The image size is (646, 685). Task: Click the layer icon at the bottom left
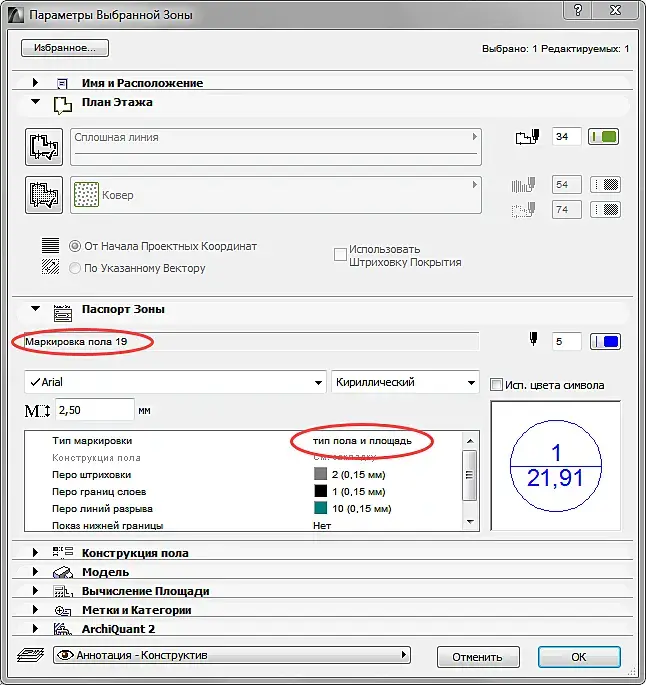30,655
